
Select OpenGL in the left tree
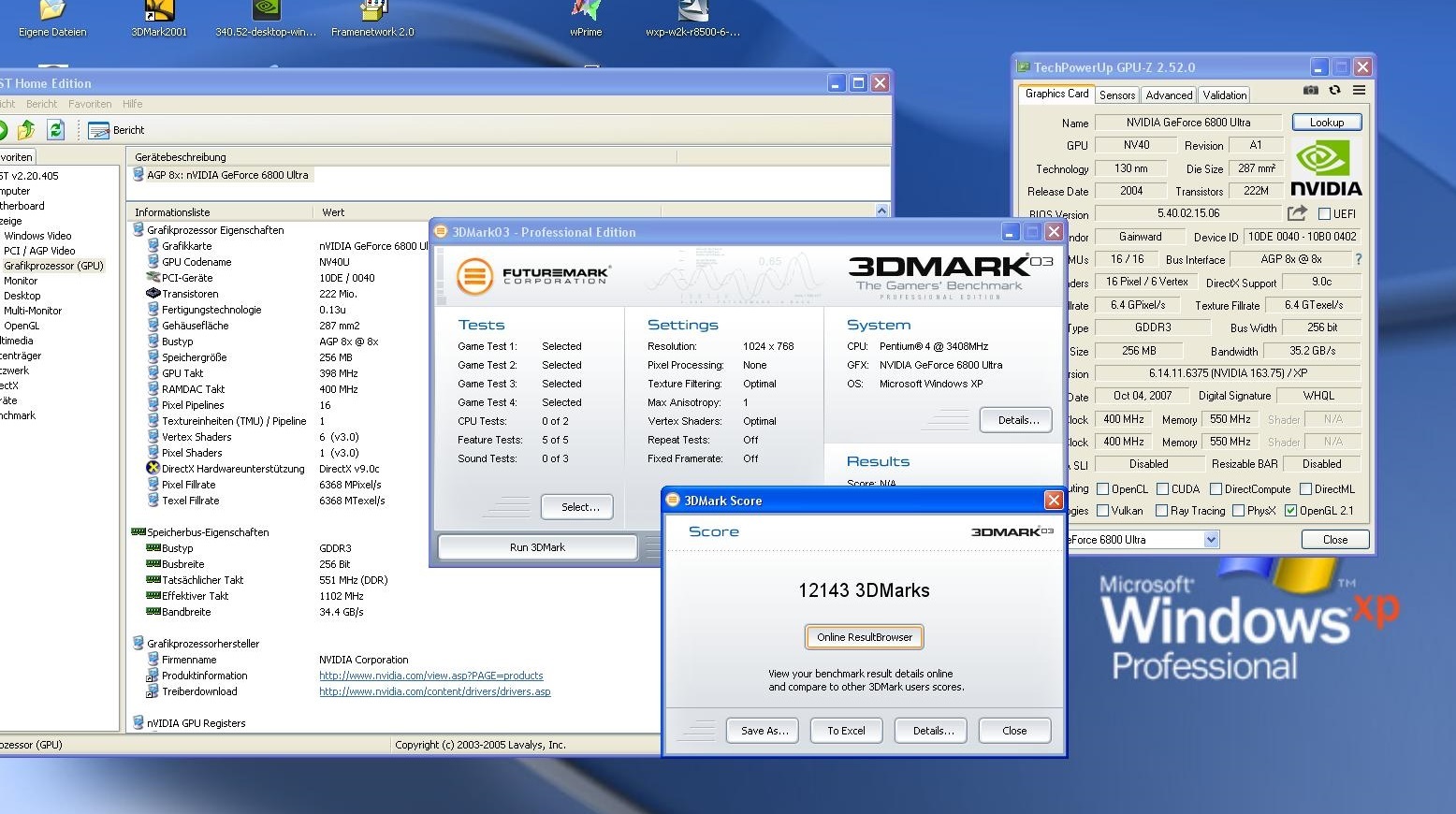(22, 326)
